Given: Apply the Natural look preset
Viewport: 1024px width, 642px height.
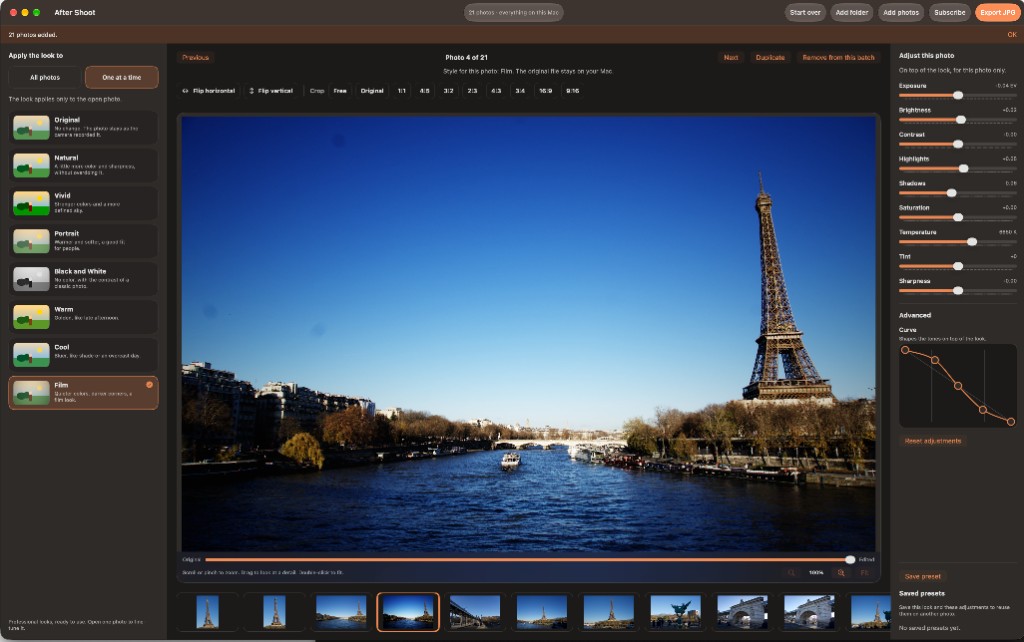Looking at the screenshot, I should point(83,165).
